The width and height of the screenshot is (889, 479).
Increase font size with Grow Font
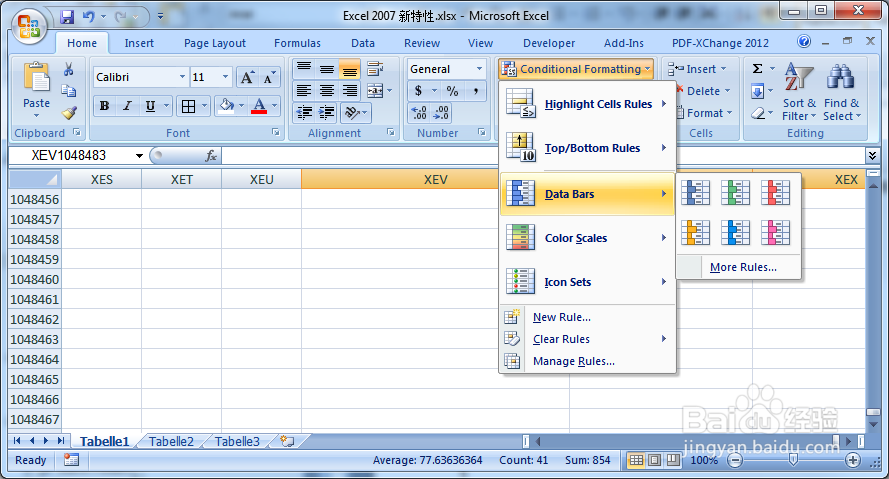tap(247, 77)
